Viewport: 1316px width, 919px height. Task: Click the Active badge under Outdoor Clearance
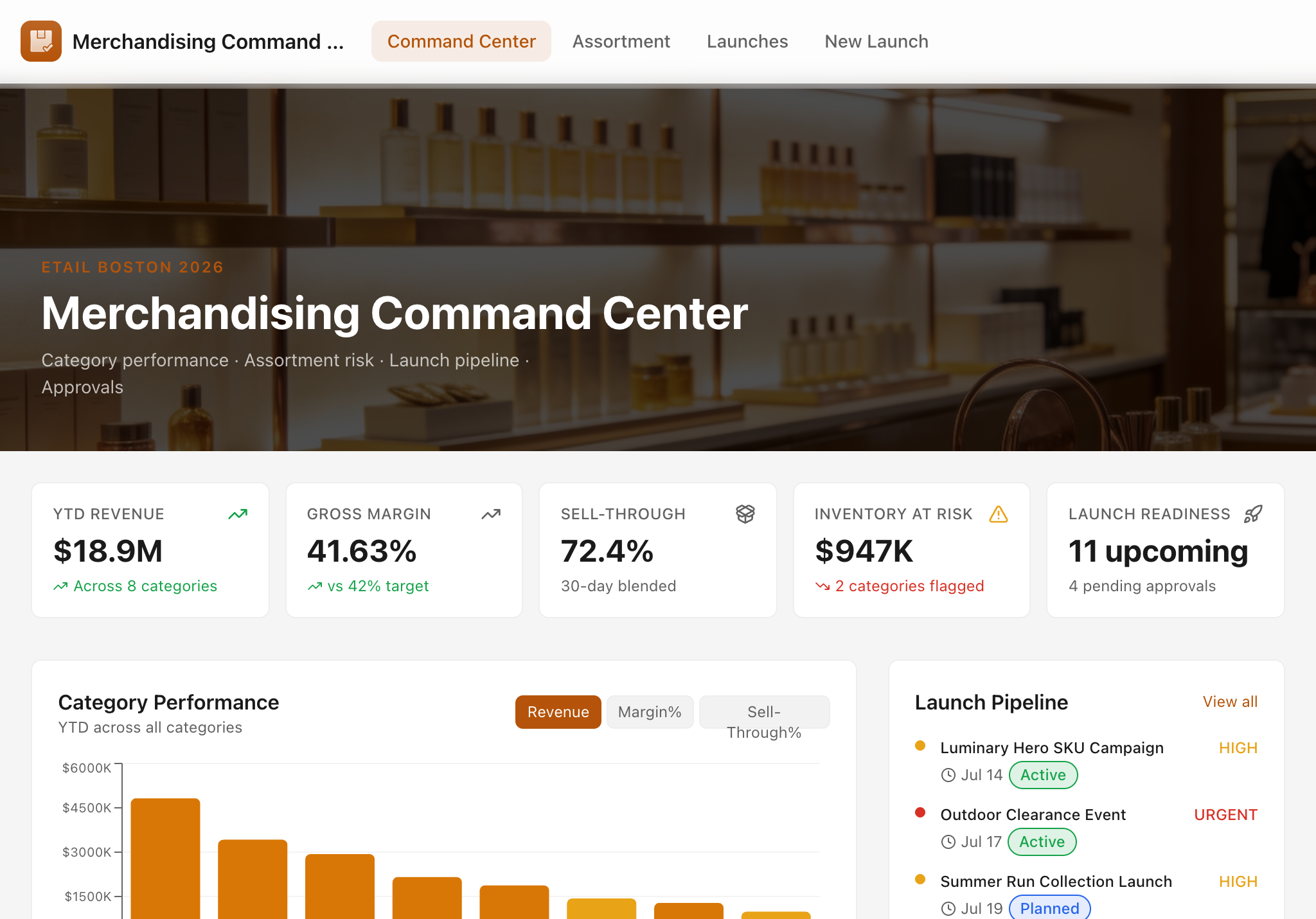click(1042, 842)
